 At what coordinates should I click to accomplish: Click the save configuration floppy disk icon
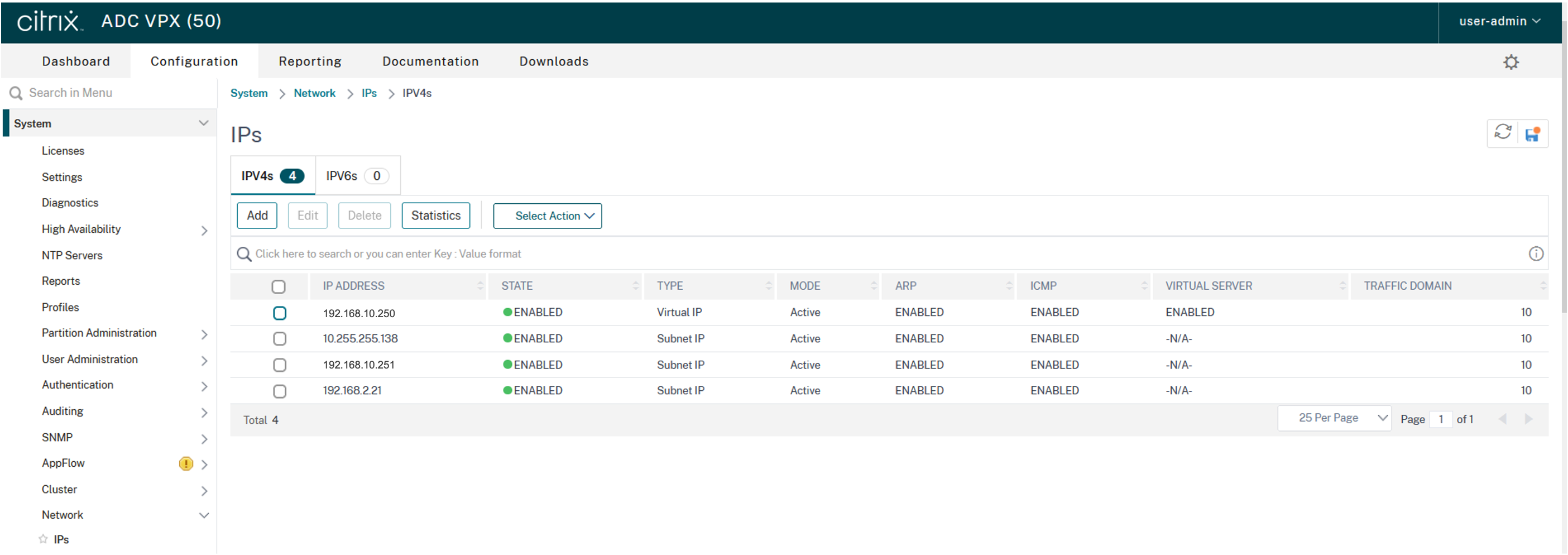click(x=1532, y=134)
